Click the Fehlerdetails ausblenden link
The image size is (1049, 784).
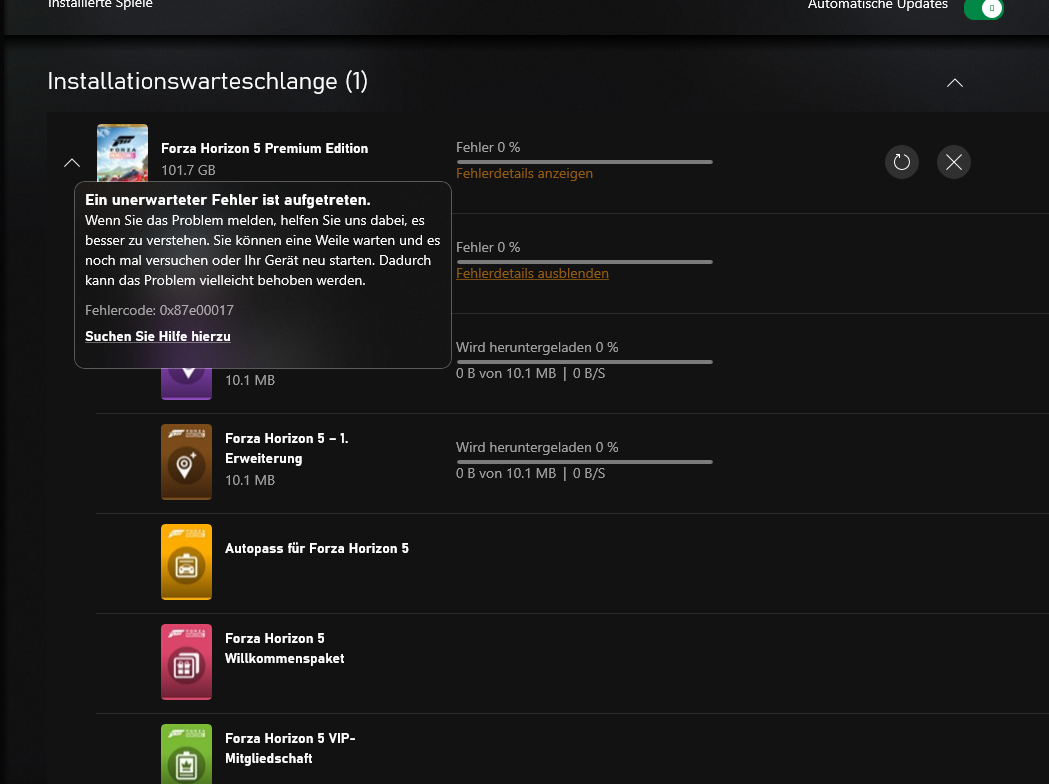pyautogui.click(x=532, y=273)
